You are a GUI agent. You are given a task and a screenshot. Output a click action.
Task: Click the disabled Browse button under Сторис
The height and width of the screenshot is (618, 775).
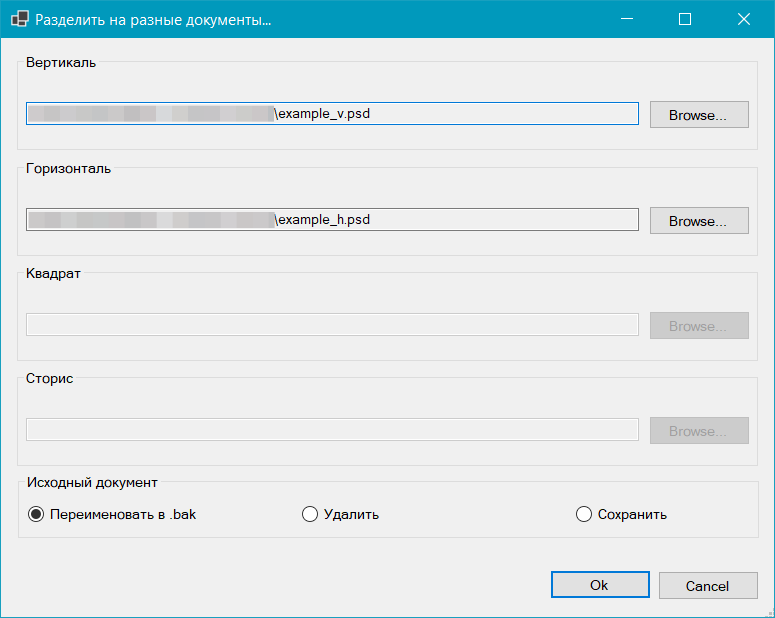click(x=699, y=431)
